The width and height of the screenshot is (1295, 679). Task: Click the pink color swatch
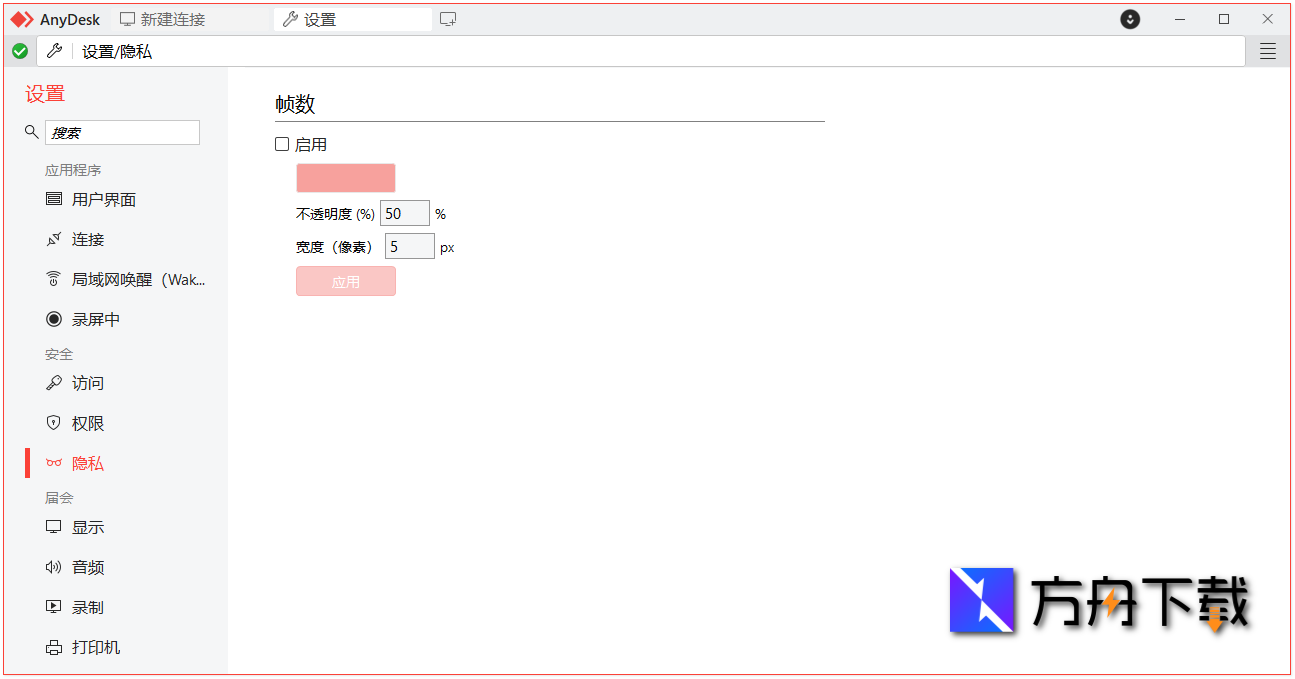click(345, 177)
